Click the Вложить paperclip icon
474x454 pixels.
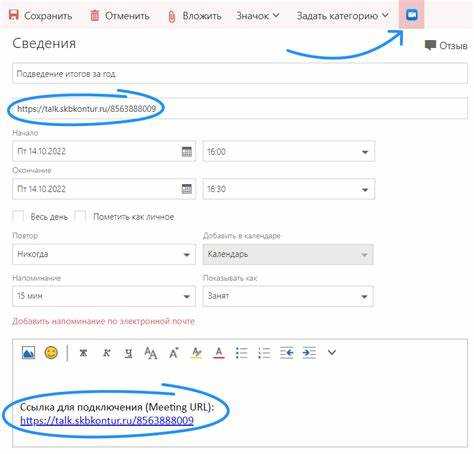pos(172,16)
